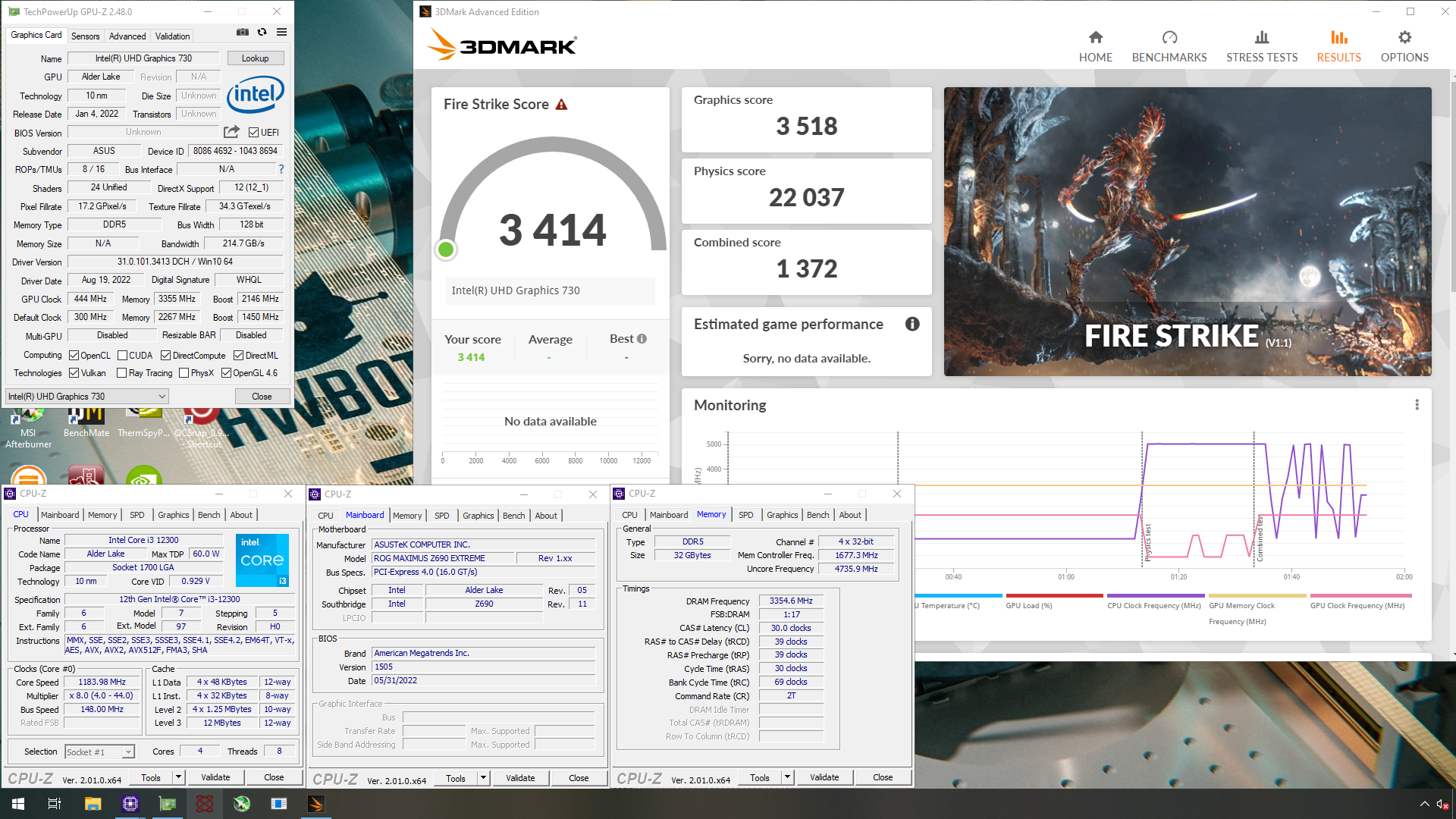
Task: Open 3DMark OPTIONS gear
Action: pyautogui.click(x=1404, y=46)
